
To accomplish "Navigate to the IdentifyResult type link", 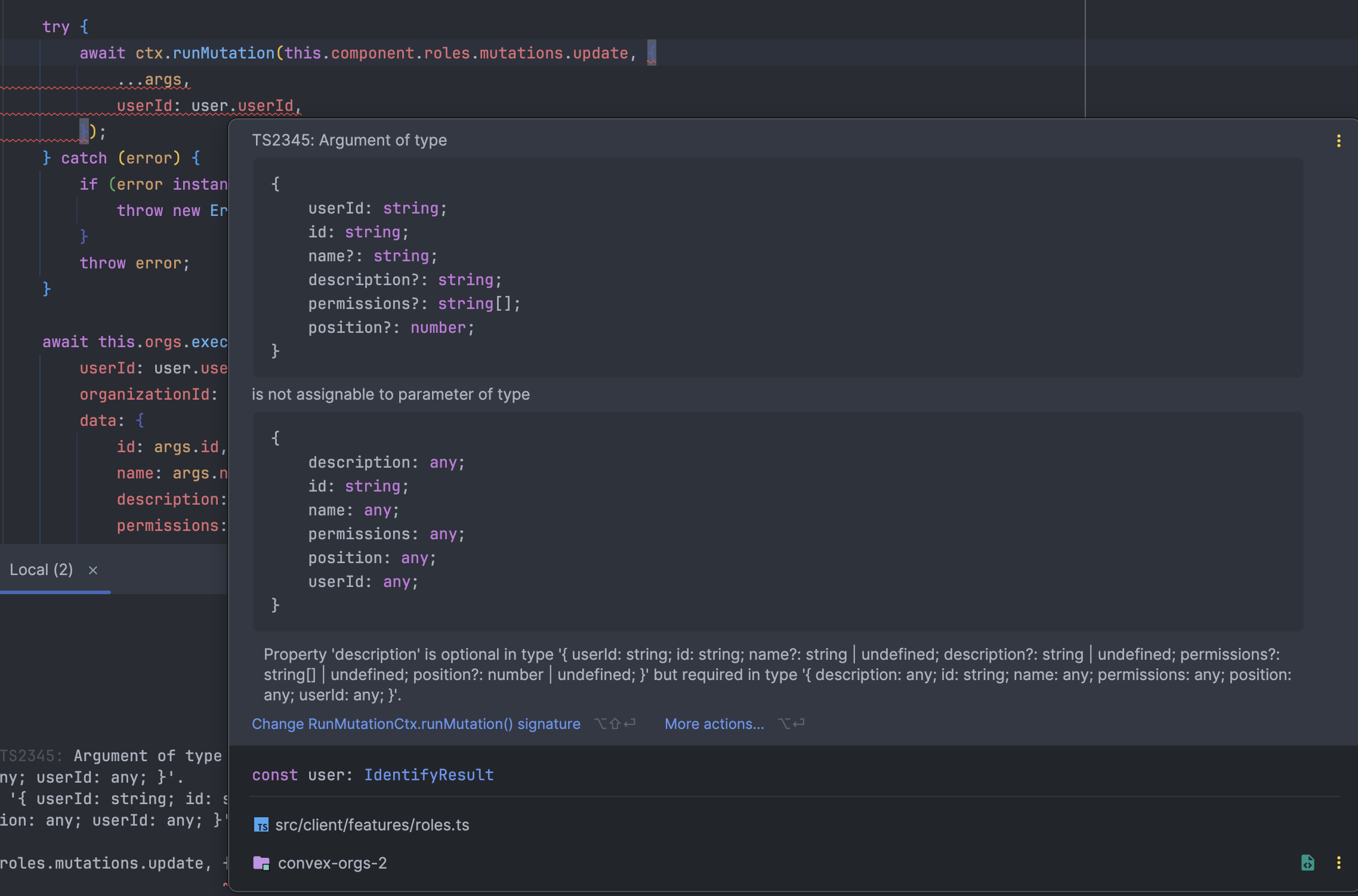I will pos(429,775).
